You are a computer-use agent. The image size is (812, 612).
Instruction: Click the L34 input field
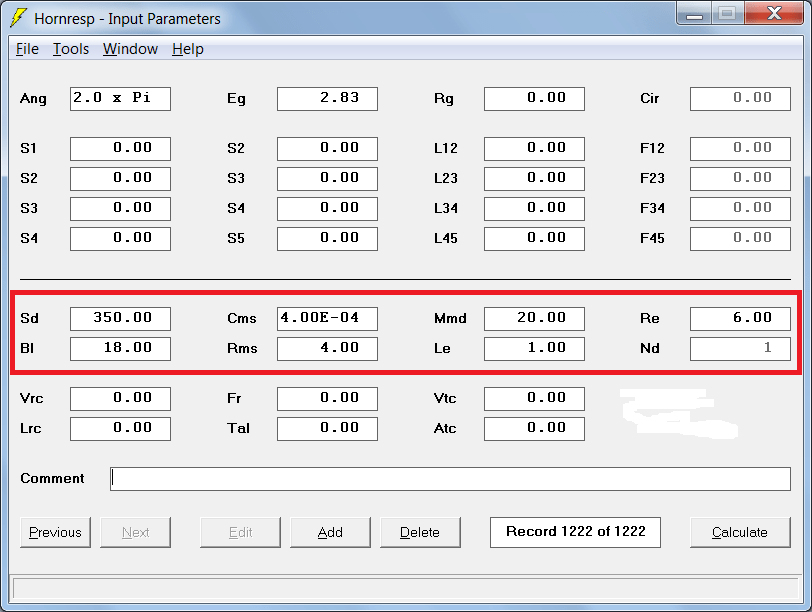coord(534,209)
